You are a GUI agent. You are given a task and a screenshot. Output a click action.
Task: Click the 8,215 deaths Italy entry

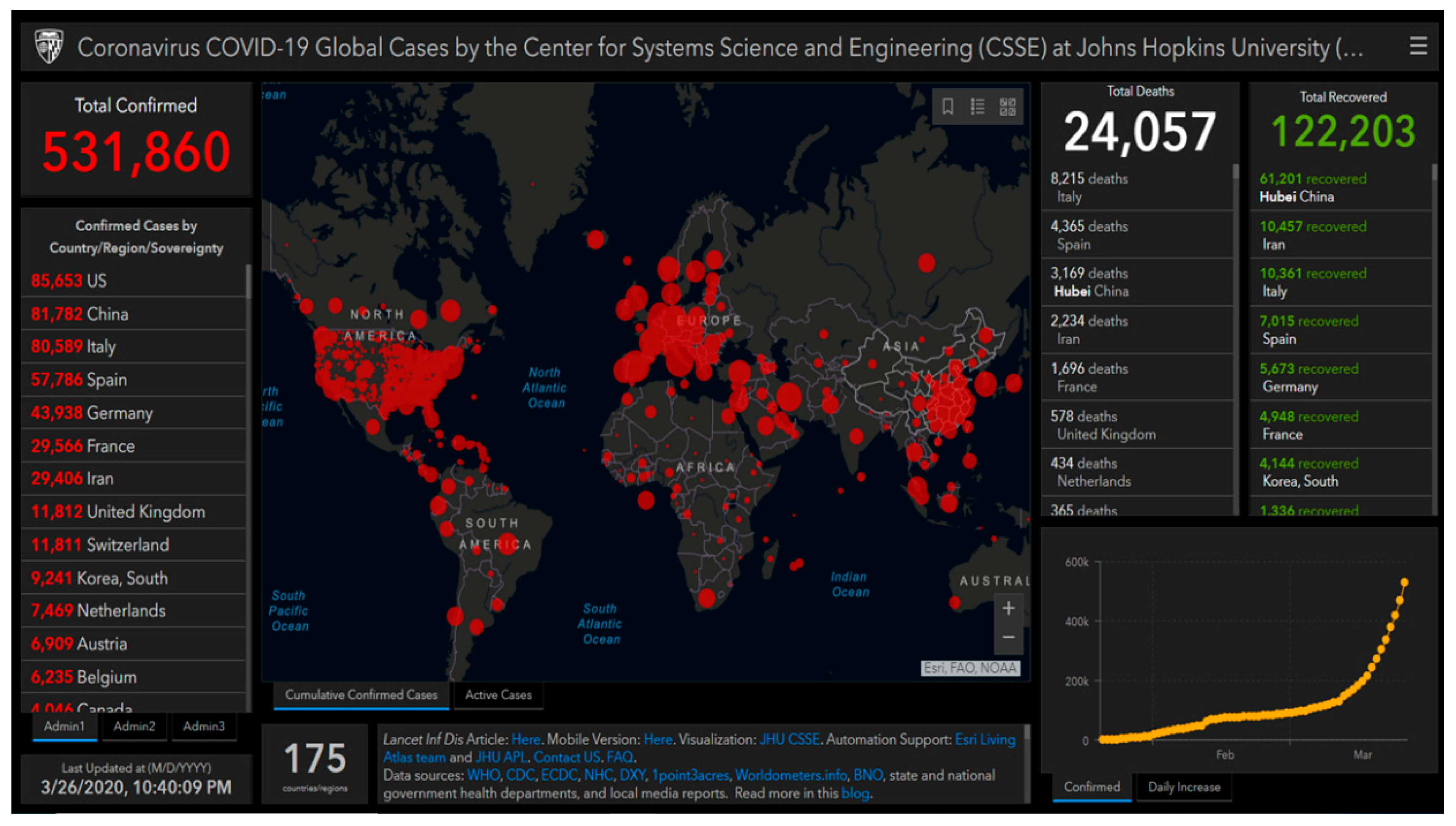point(1137,187)
